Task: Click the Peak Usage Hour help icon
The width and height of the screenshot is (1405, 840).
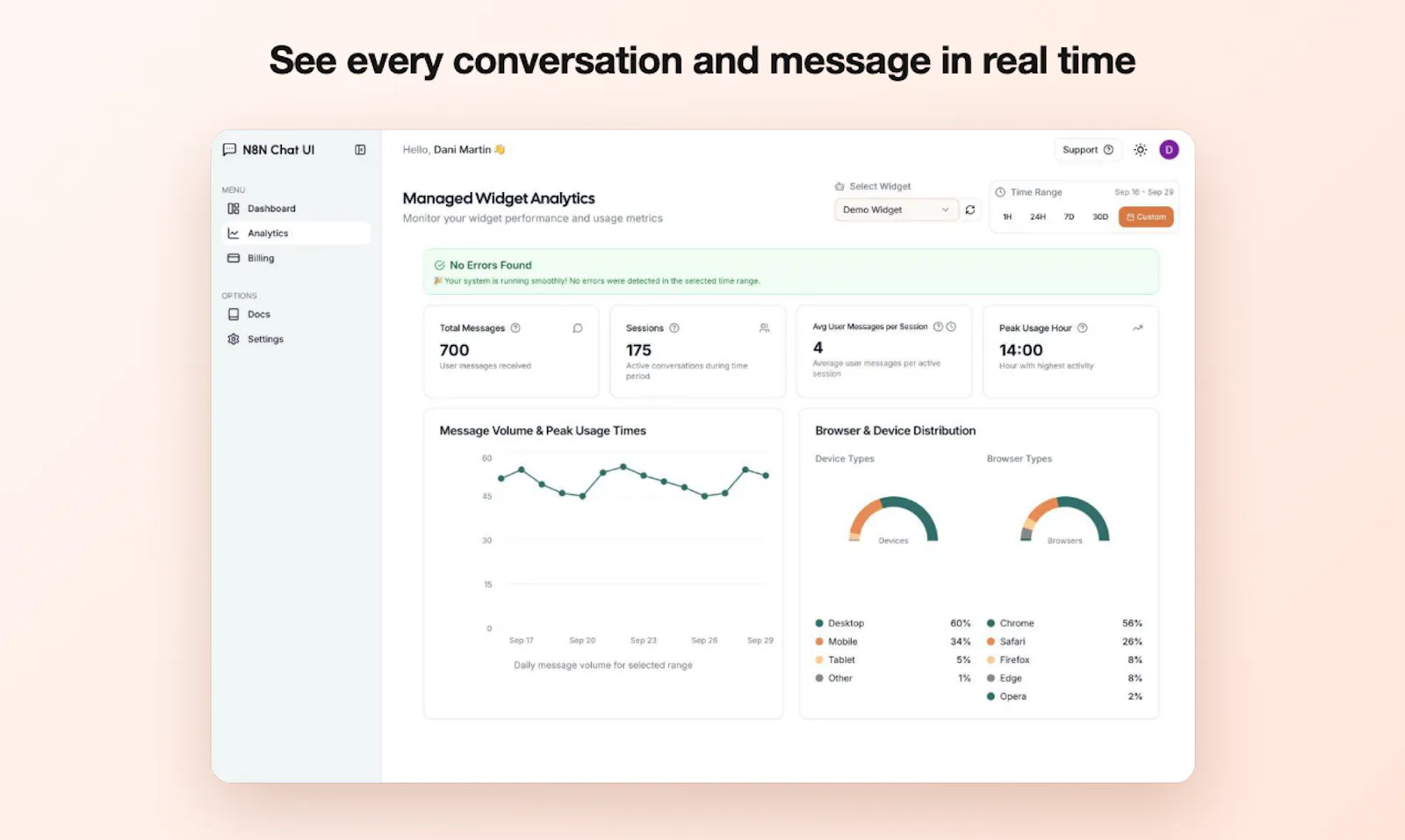Action: (x=1082, y=328)
